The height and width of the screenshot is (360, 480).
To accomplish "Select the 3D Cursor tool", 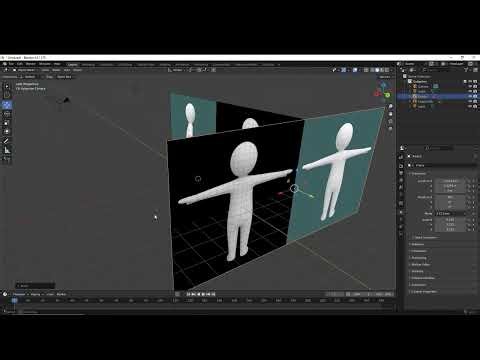I will tap(7, 95).
